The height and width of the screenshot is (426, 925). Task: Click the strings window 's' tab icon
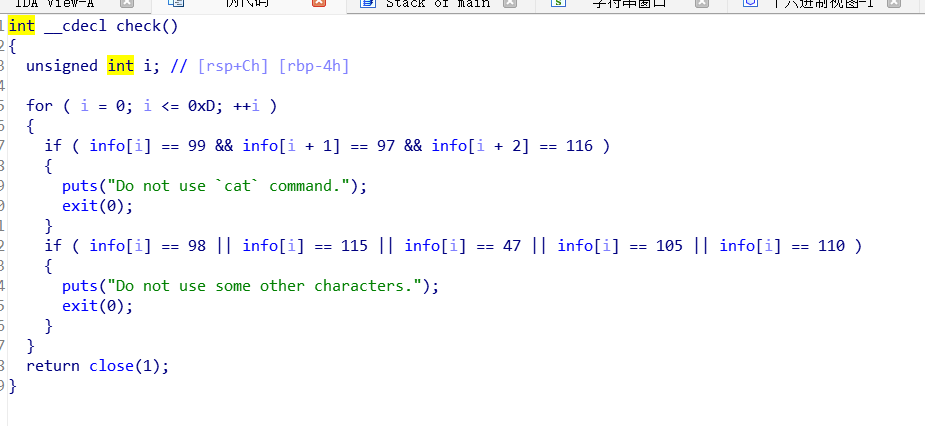tap(557, 4)
